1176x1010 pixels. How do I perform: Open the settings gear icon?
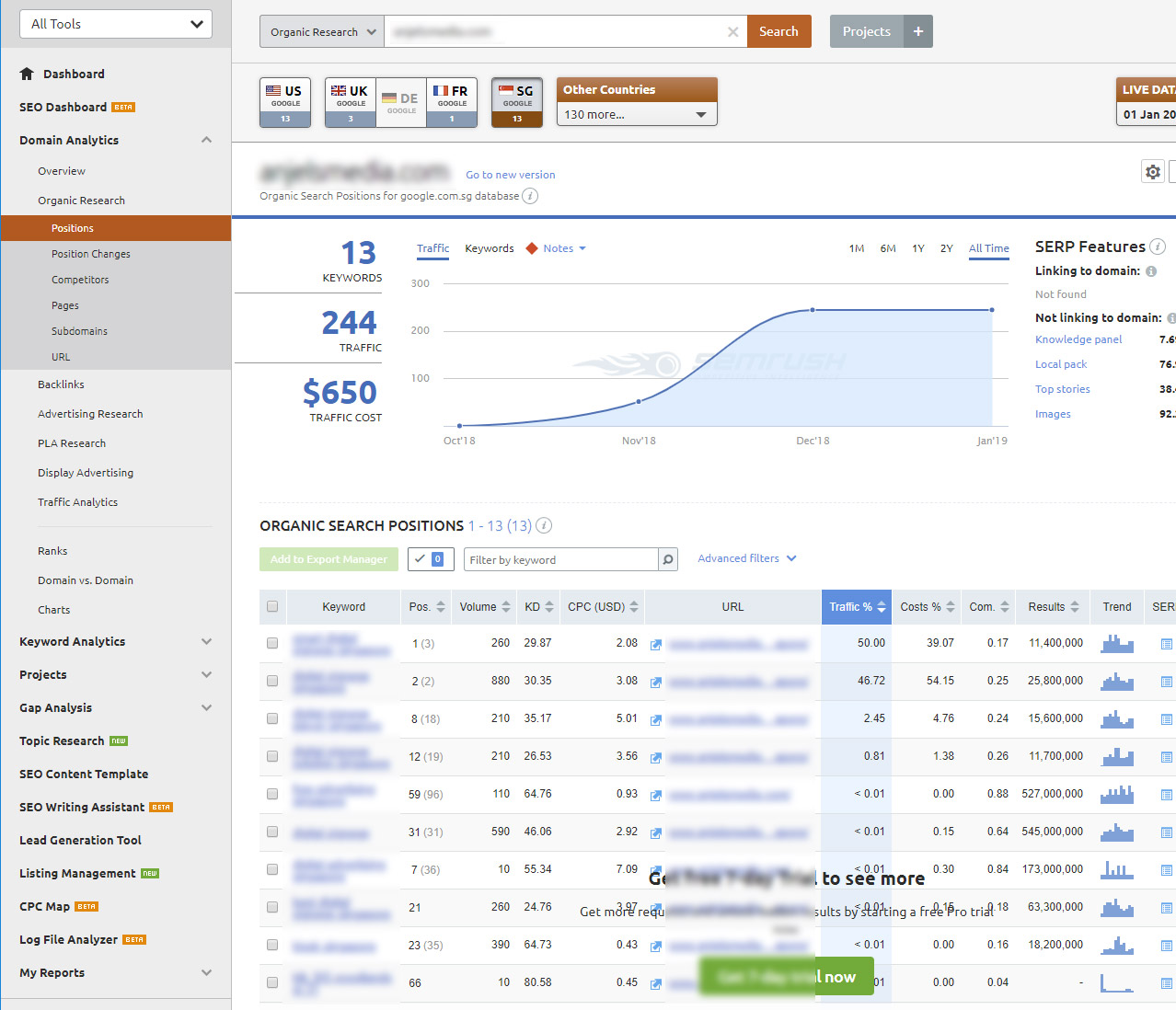[x=1152, y=171]
